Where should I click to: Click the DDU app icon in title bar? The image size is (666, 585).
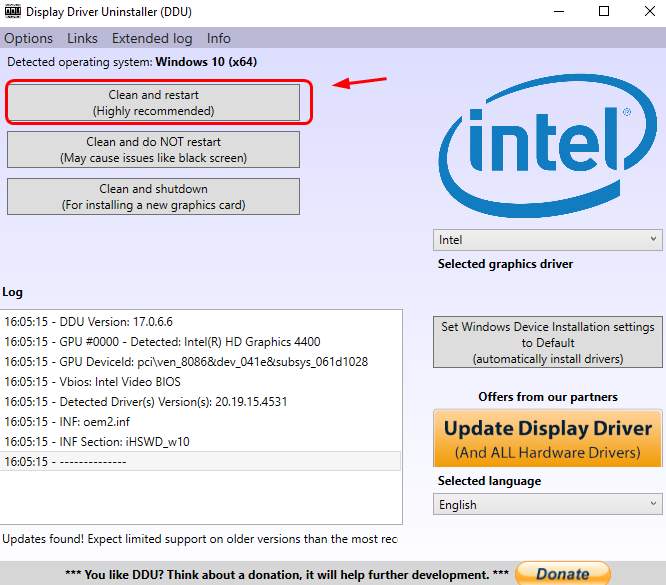(13, 11)
